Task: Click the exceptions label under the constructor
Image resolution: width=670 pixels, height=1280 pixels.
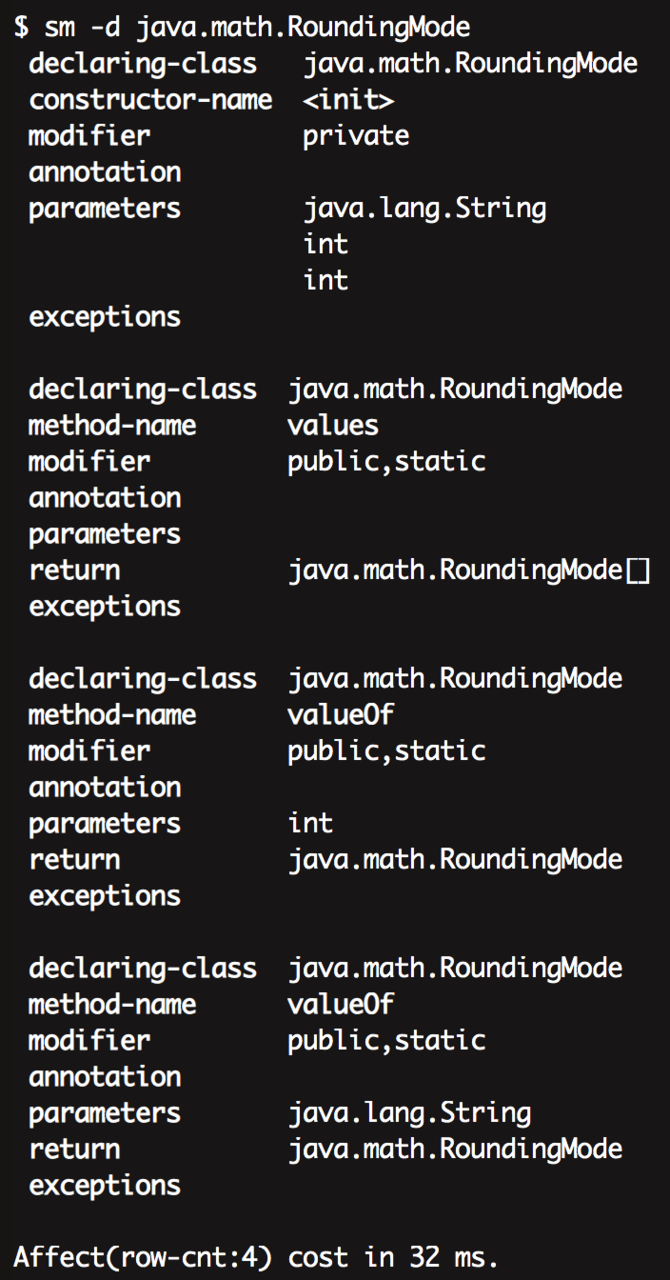Action: tap(104, 317)
